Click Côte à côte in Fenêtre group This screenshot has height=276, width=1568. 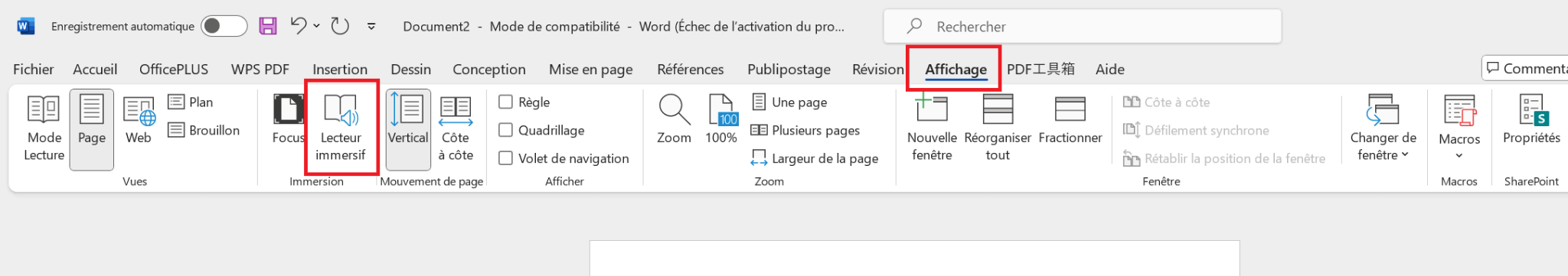click(1166, 102)
